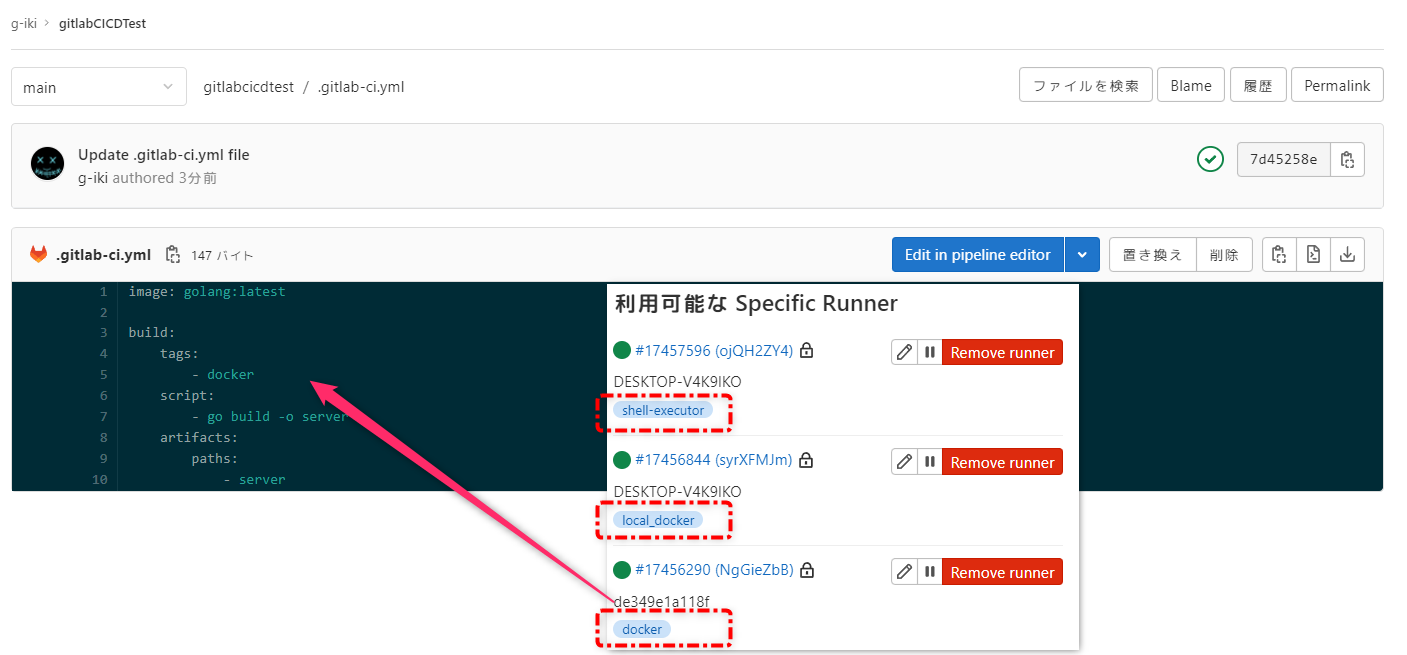The width and height of the screenshot is (1407, 655).
Task: Open the main branch selector dropdown
Action: [99, 87]
